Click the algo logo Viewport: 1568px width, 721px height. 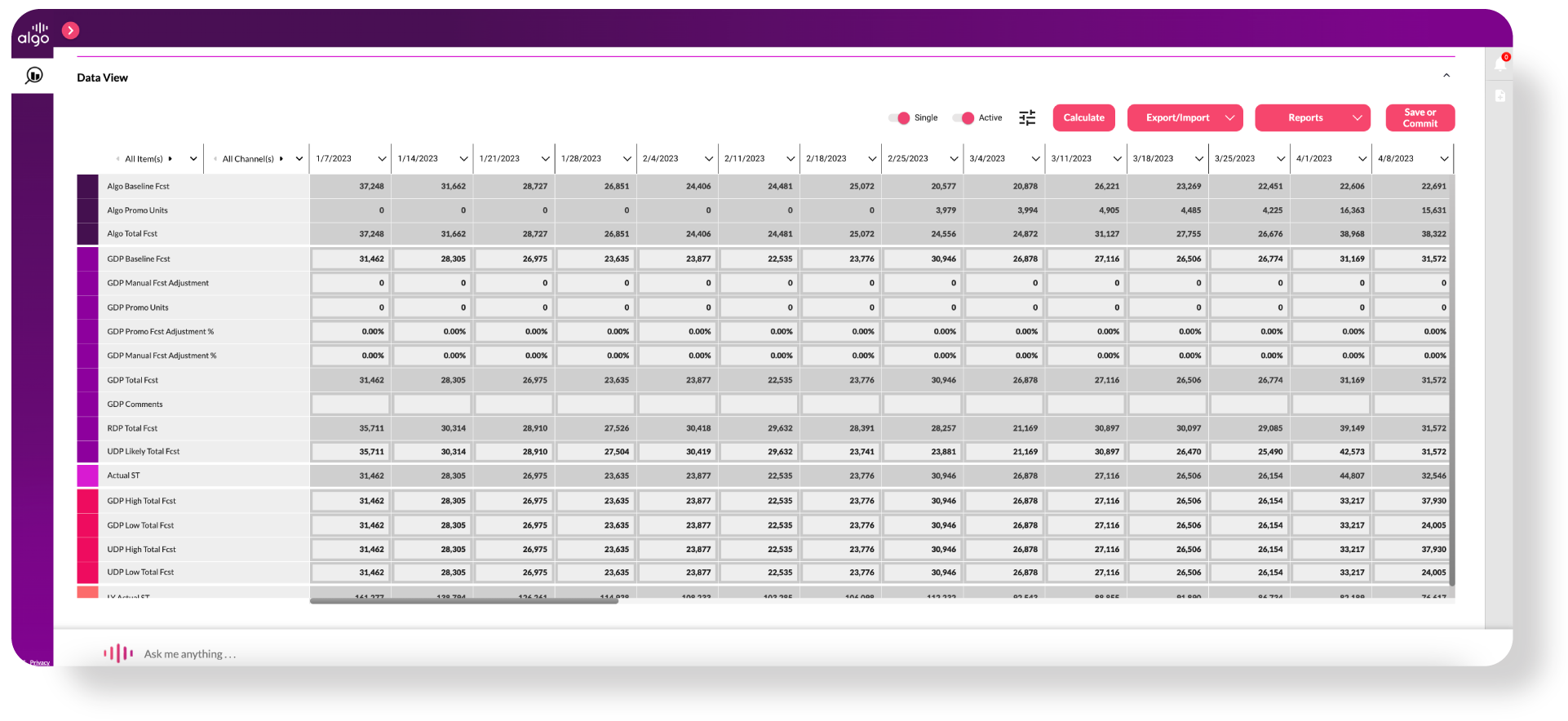point(33,33)
